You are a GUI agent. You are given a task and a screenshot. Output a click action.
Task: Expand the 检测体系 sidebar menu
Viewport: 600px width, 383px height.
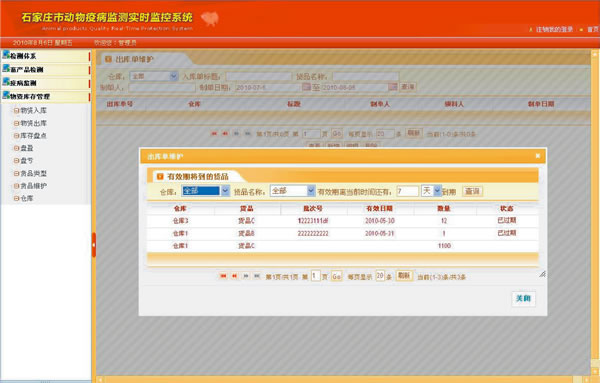point(46,56)
